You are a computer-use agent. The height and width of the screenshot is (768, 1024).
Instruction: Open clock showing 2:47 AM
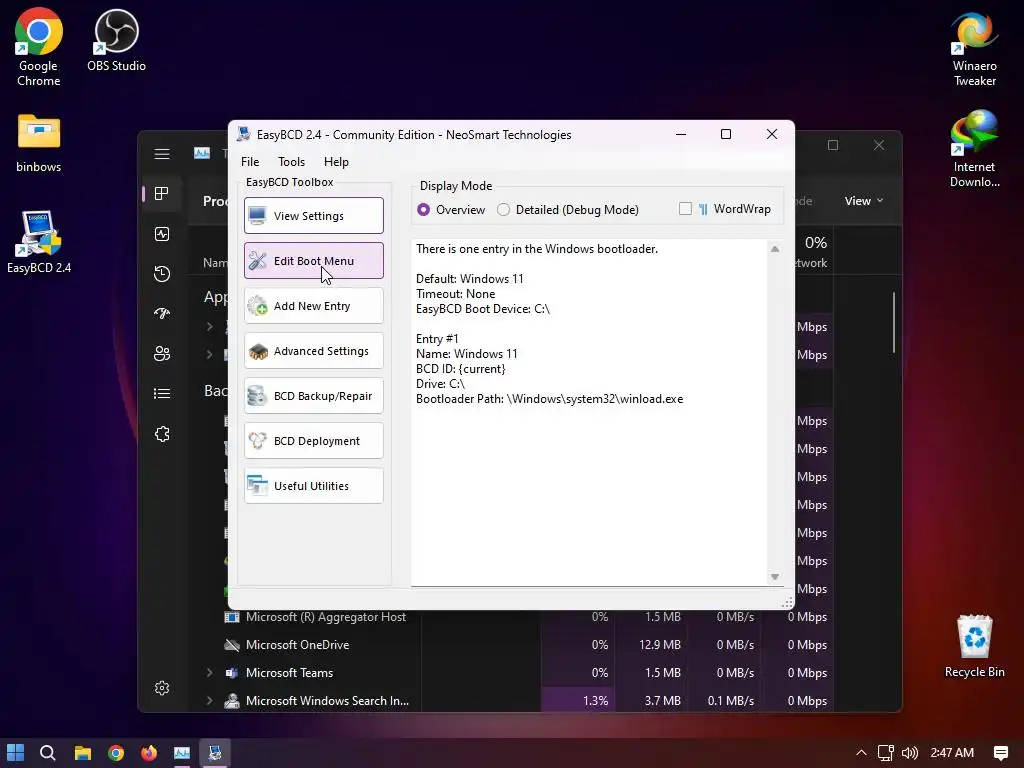(952, 753)
